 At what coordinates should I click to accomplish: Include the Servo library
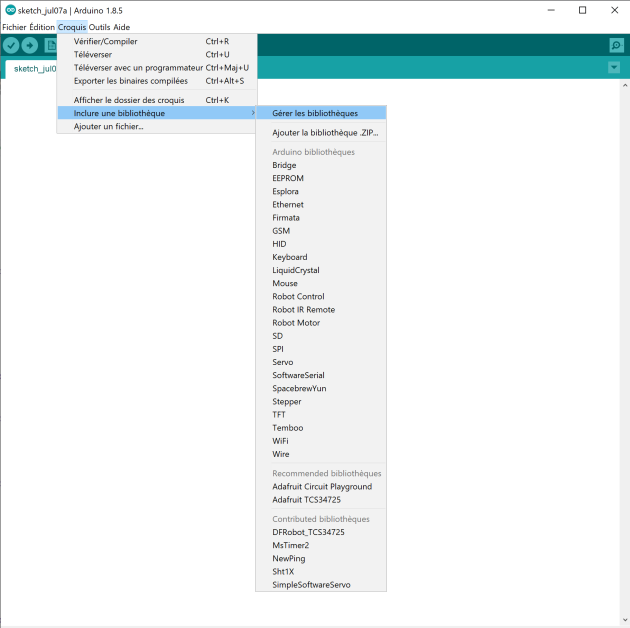[x=321, y=362]
